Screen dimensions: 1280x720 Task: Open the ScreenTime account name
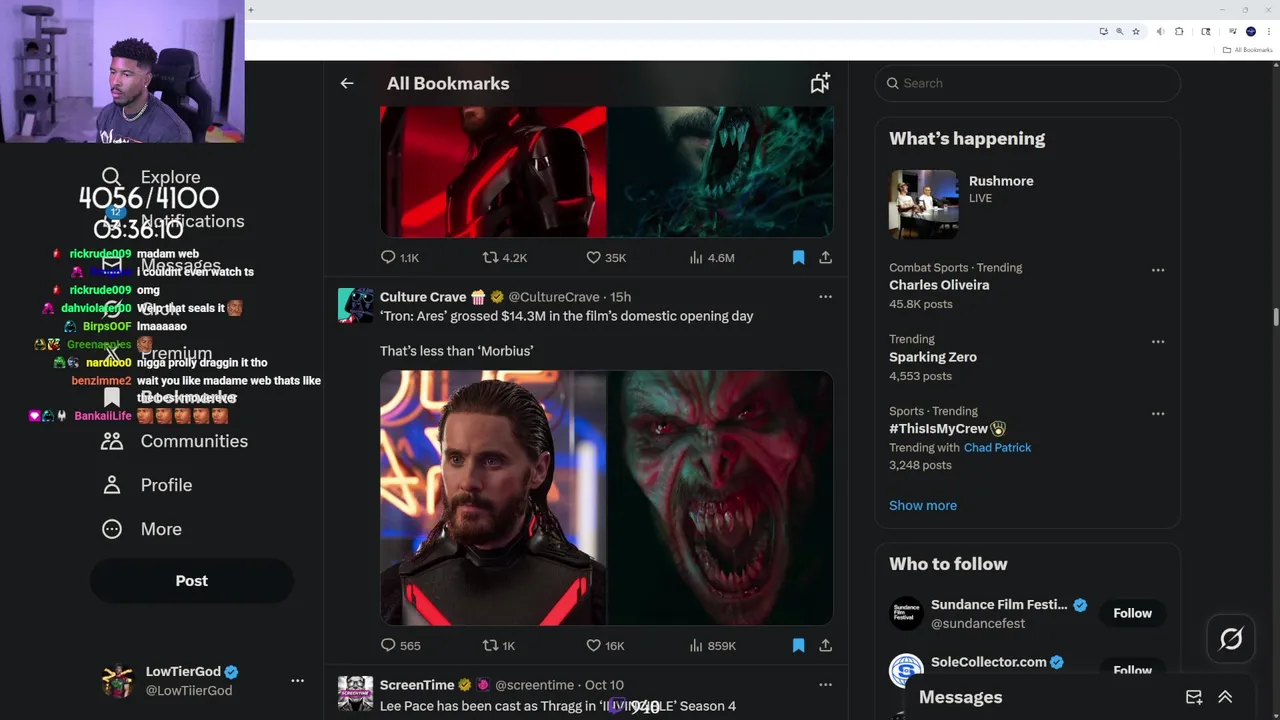(417, 685)
